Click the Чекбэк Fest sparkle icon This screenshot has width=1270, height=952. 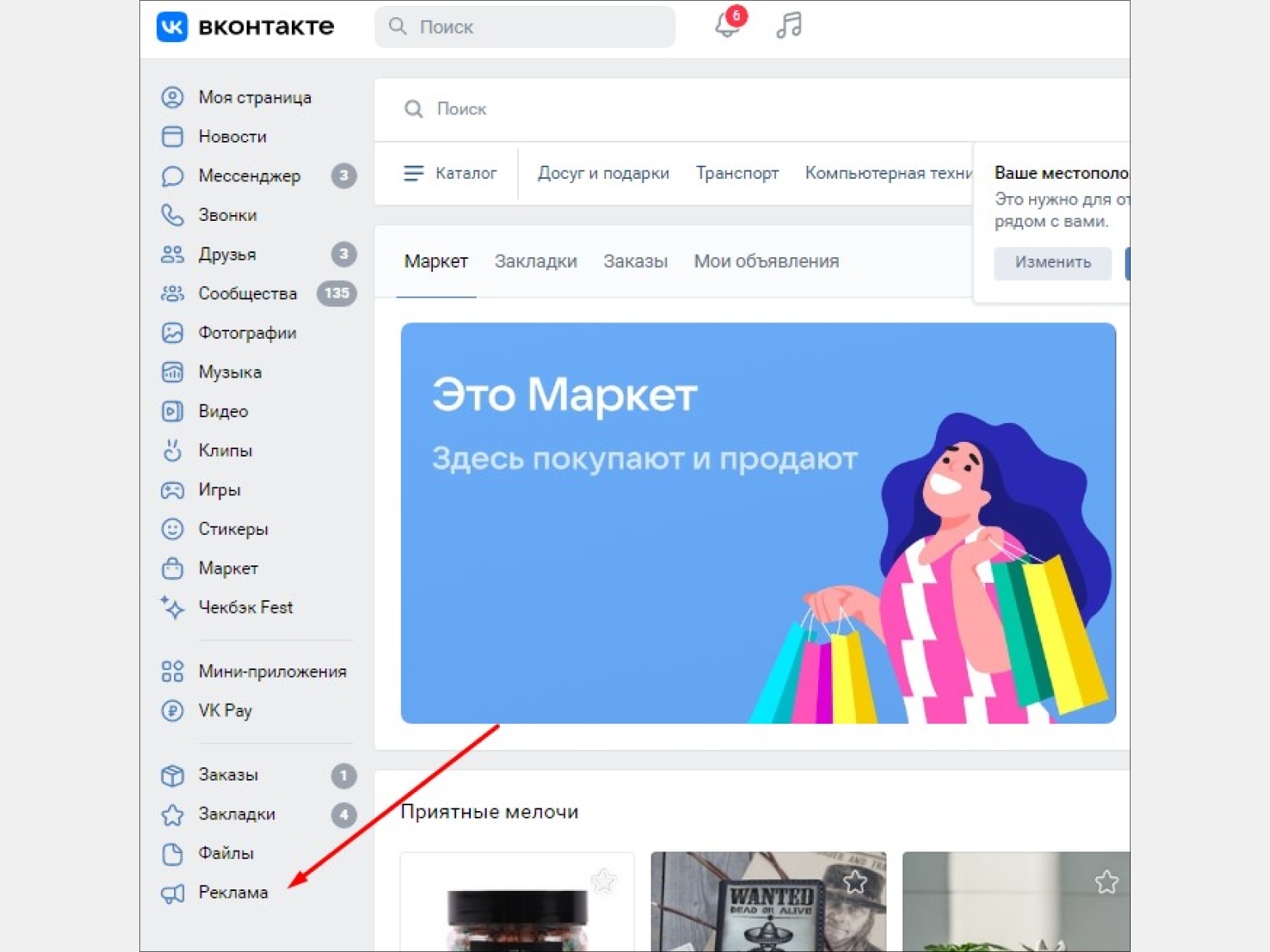point(172,607)
